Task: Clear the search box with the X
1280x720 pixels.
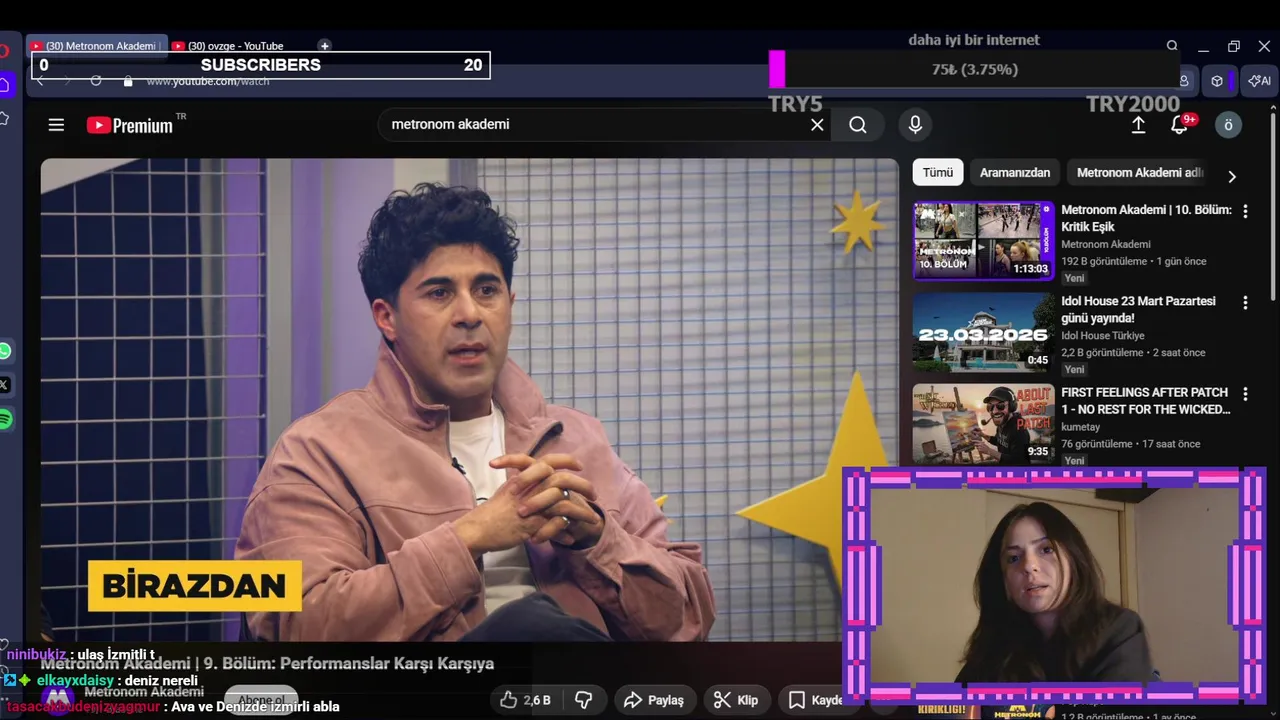Action: pos(817,125)
